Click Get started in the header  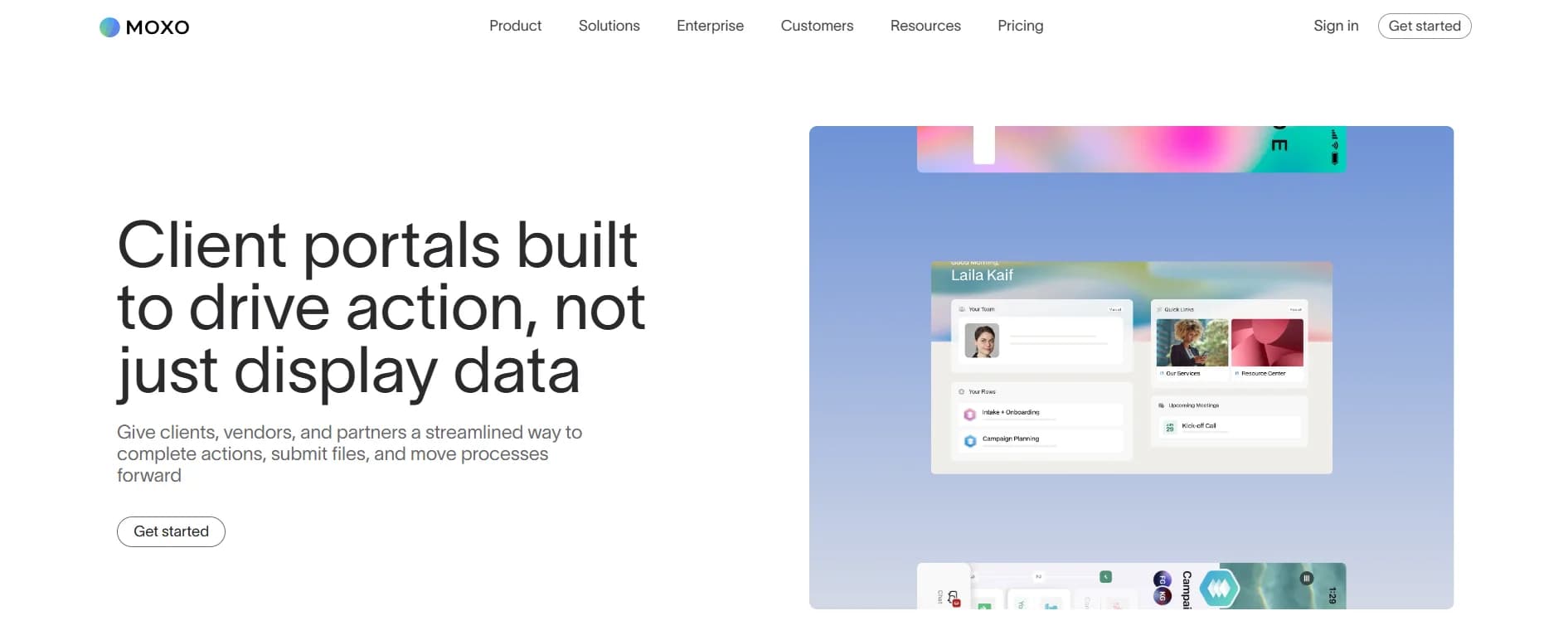tap(1424, 26)
